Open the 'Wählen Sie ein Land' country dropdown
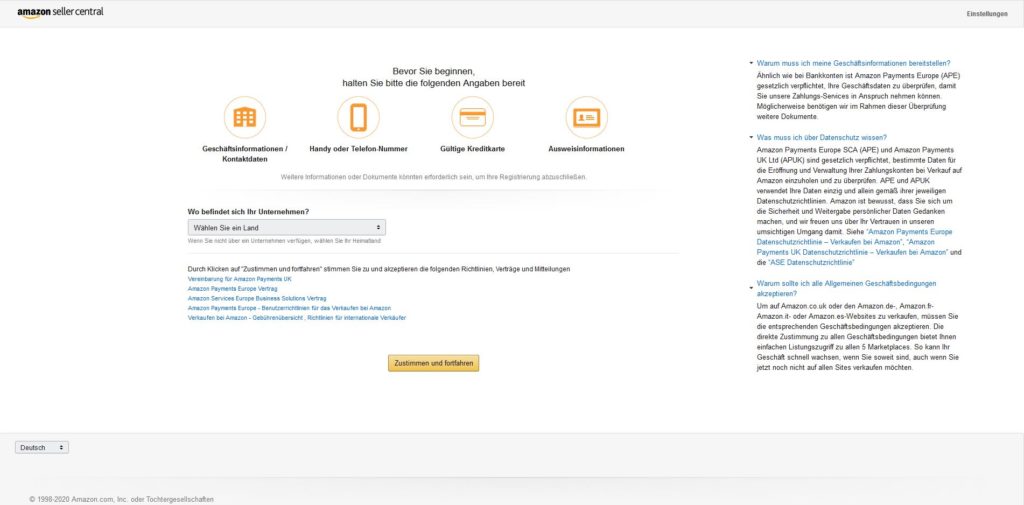This screenshot has width=1024, height=505. coord(287,227)
